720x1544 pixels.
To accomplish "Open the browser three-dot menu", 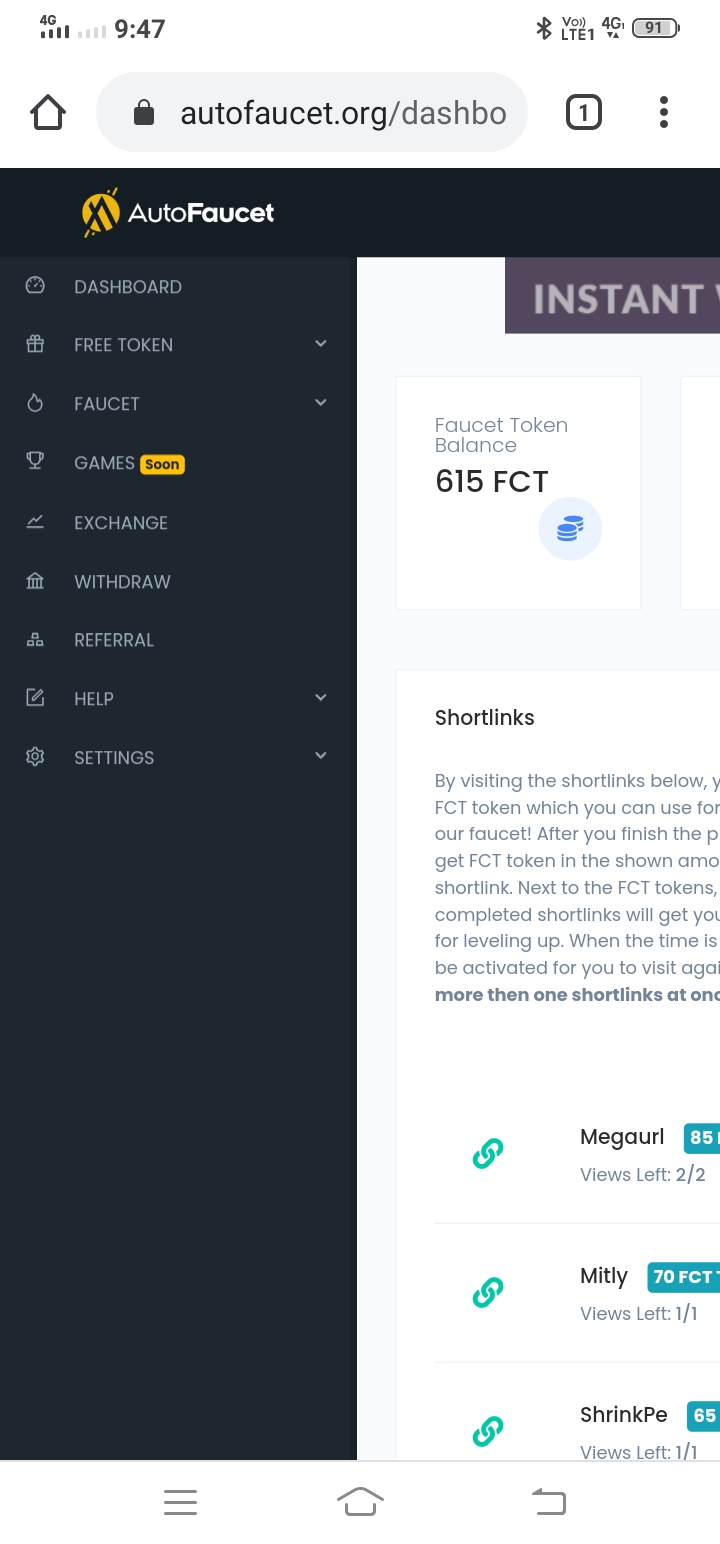I will click(663, 112).
